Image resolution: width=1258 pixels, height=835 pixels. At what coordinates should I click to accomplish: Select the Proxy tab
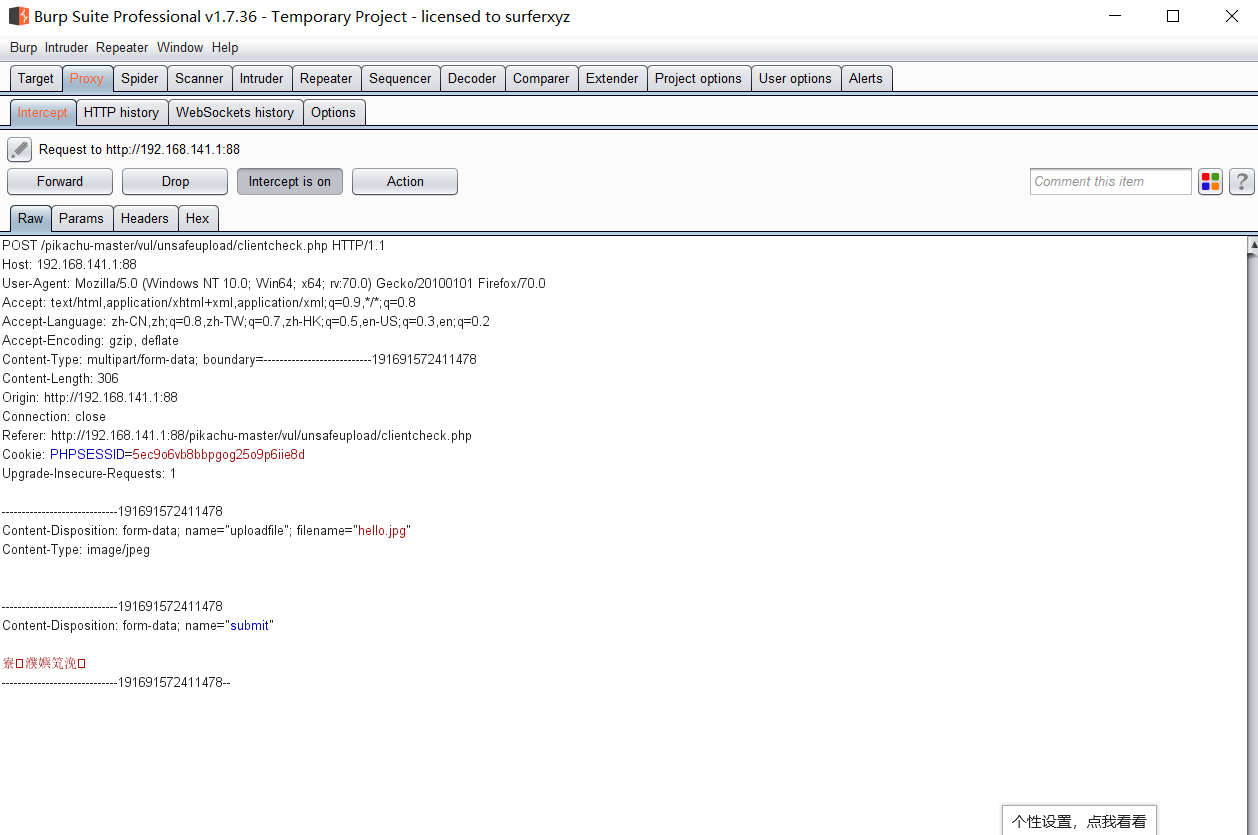tap(87, 78)
